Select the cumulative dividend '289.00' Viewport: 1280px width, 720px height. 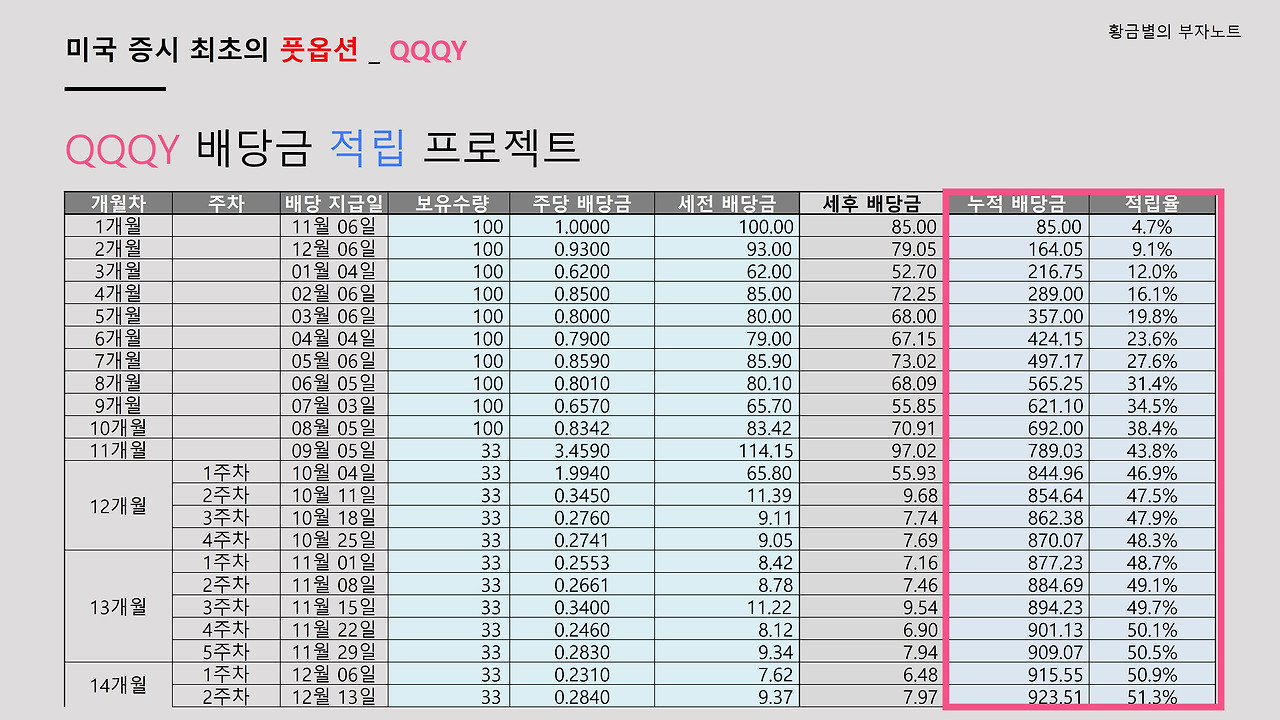click(1055, 294)
